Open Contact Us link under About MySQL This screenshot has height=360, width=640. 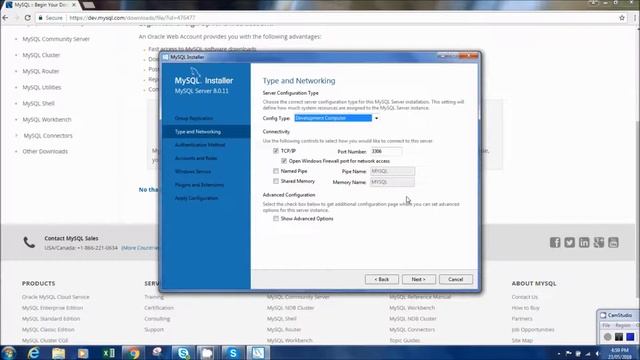click(x=524, y=297)
